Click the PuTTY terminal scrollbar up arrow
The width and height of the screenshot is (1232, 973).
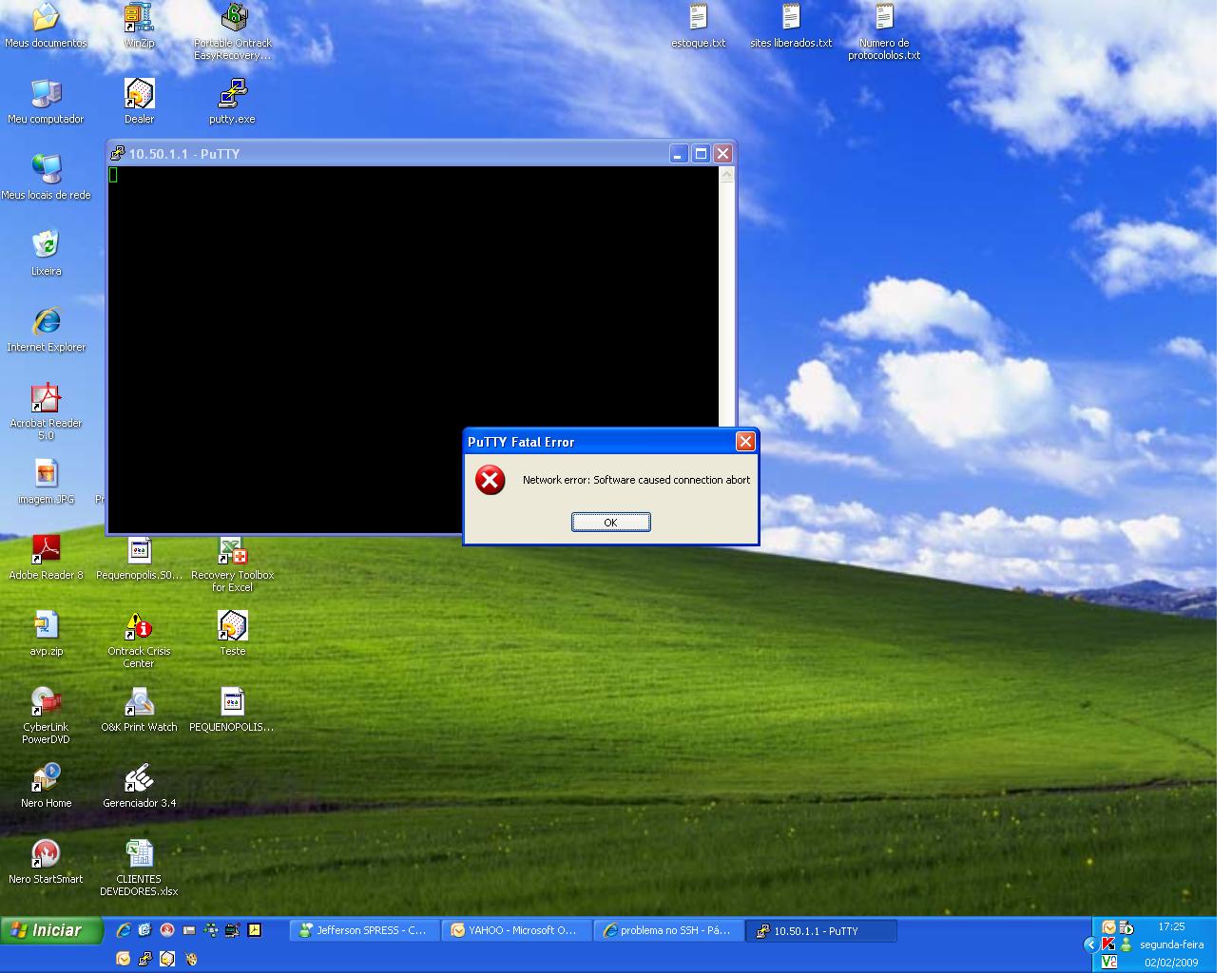click(727, 175)
